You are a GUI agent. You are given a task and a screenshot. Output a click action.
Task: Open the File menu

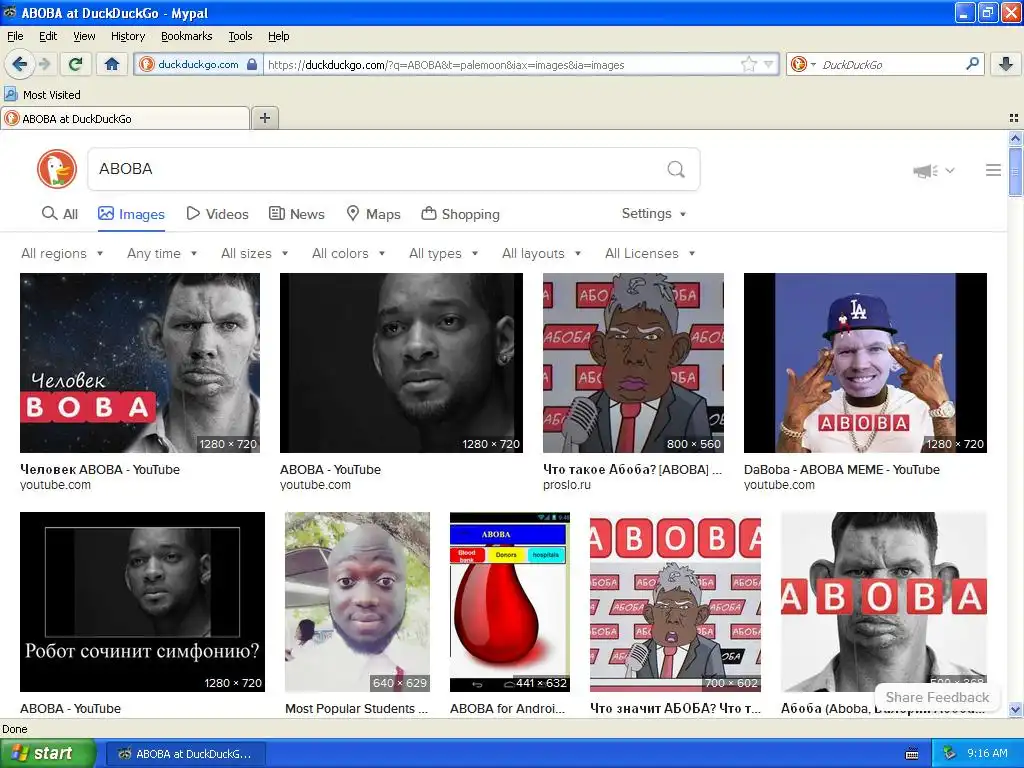click(x=15, y=36)
